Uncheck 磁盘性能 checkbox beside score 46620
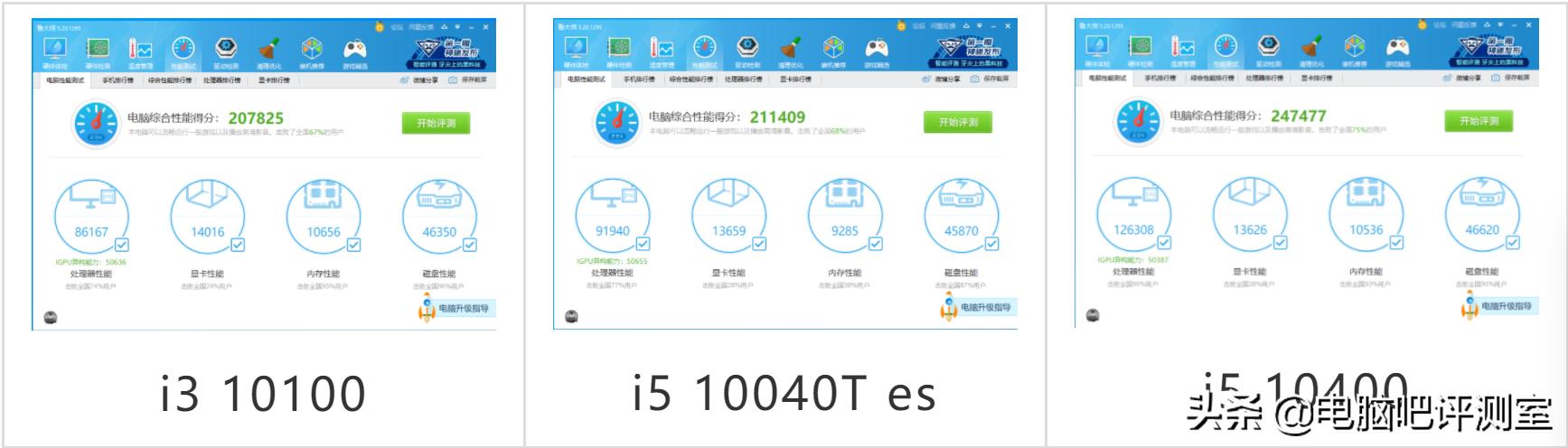Screen dimensions: 1568x448 point(1513,242)
